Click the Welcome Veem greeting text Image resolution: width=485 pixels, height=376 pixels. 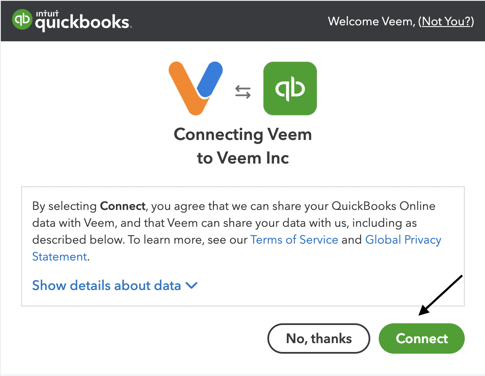(371, 21)
